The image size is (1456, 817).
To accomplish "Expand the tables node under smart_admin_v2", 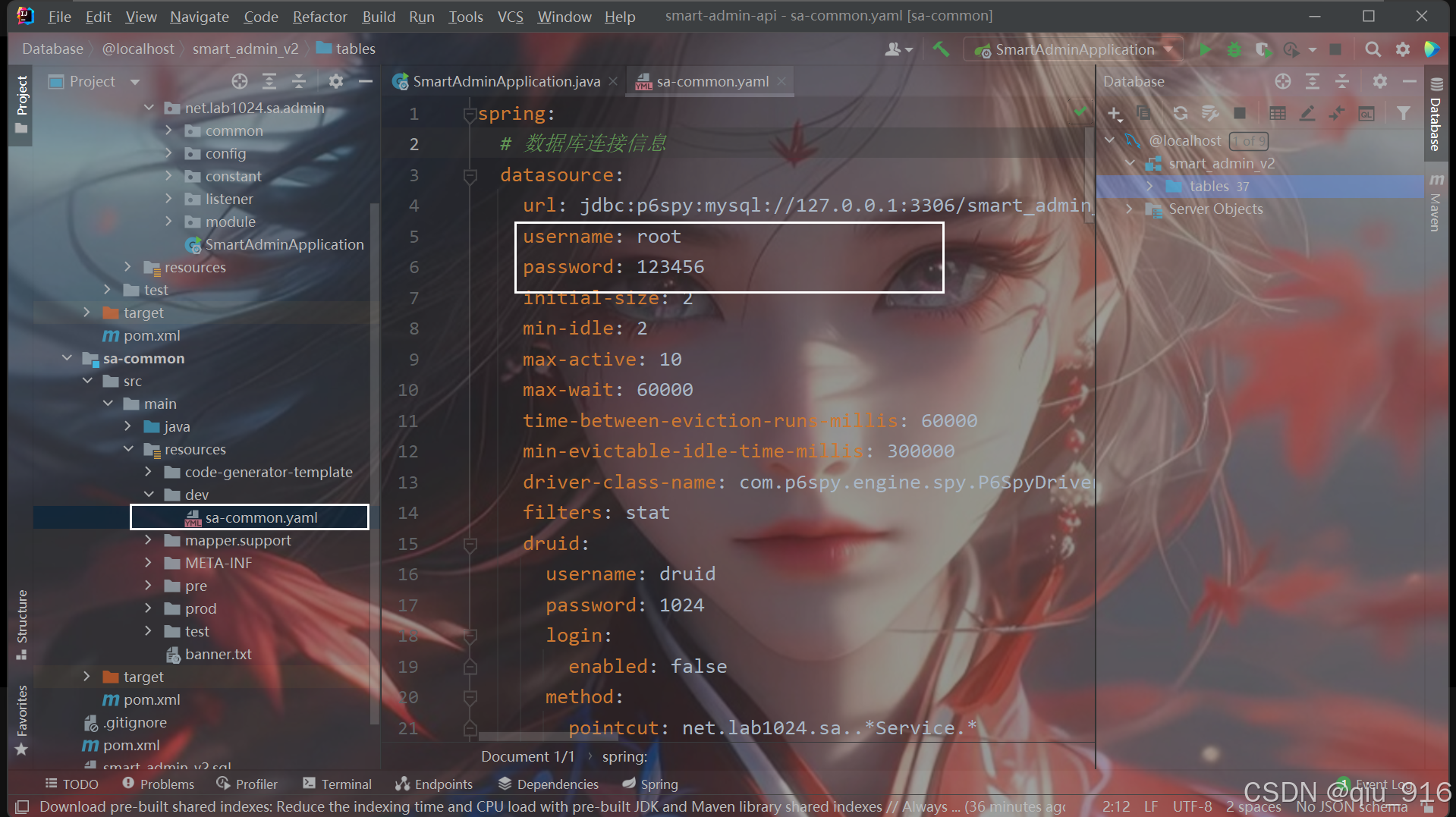I will pyautogui.click(x=1150, y=186).
